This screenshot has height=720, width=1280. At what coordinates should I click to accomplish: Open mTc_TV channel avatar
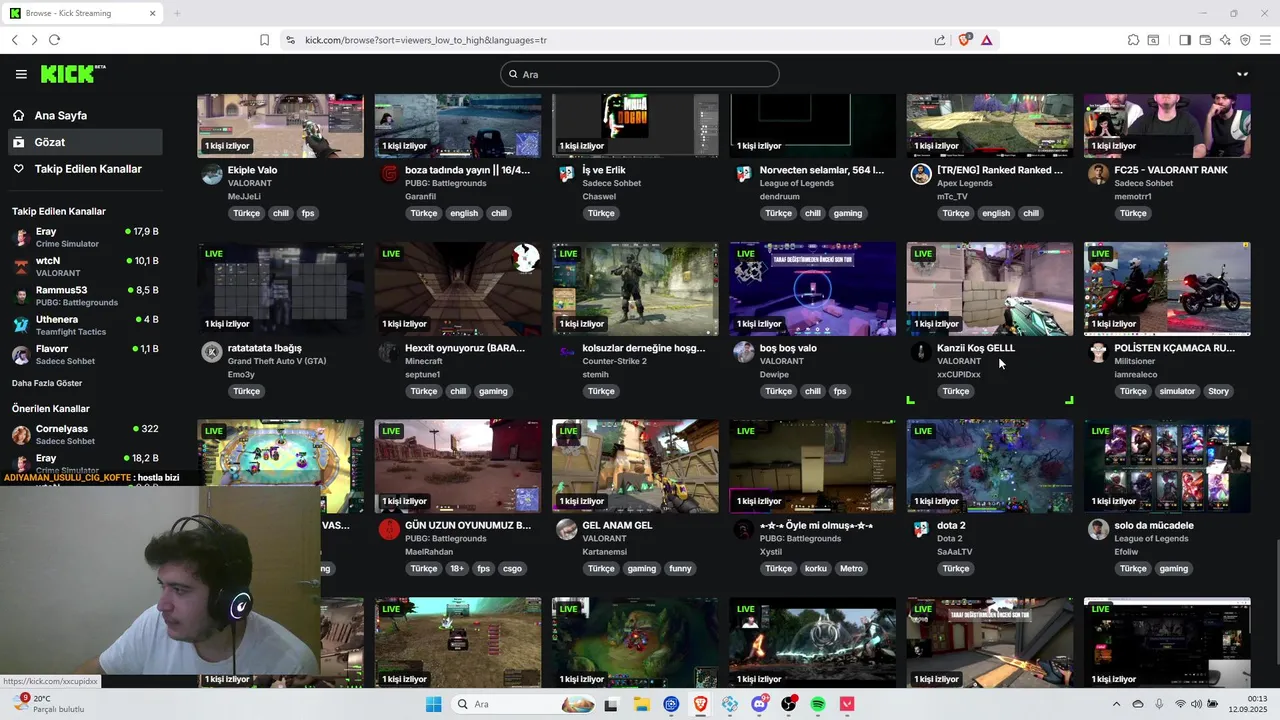[x=921, y=174]
